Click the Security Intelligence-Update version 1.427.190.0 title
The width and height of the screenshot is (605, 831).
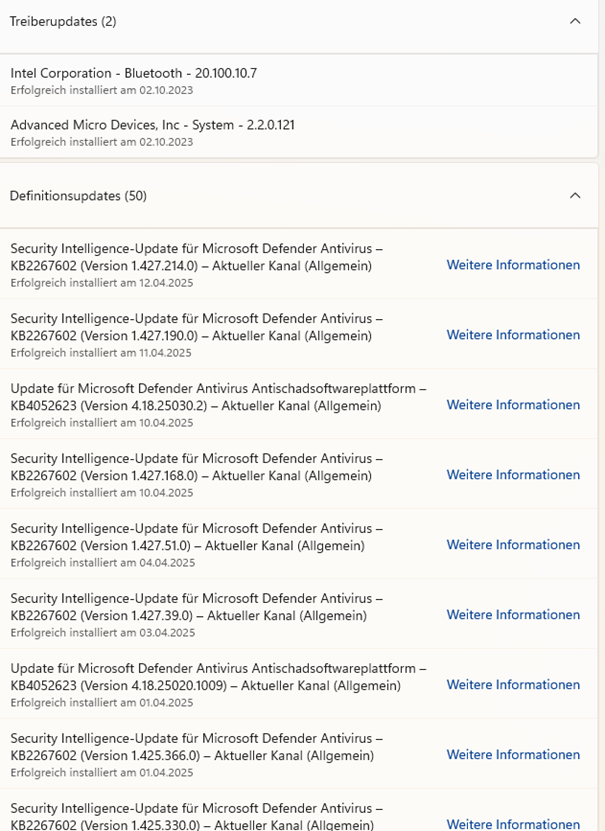coord(197,327)
